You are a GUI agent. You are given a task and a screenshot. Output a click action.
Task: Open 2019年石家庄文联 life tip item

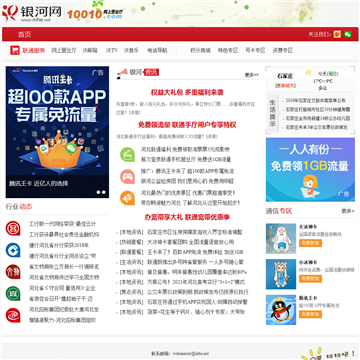315,100
